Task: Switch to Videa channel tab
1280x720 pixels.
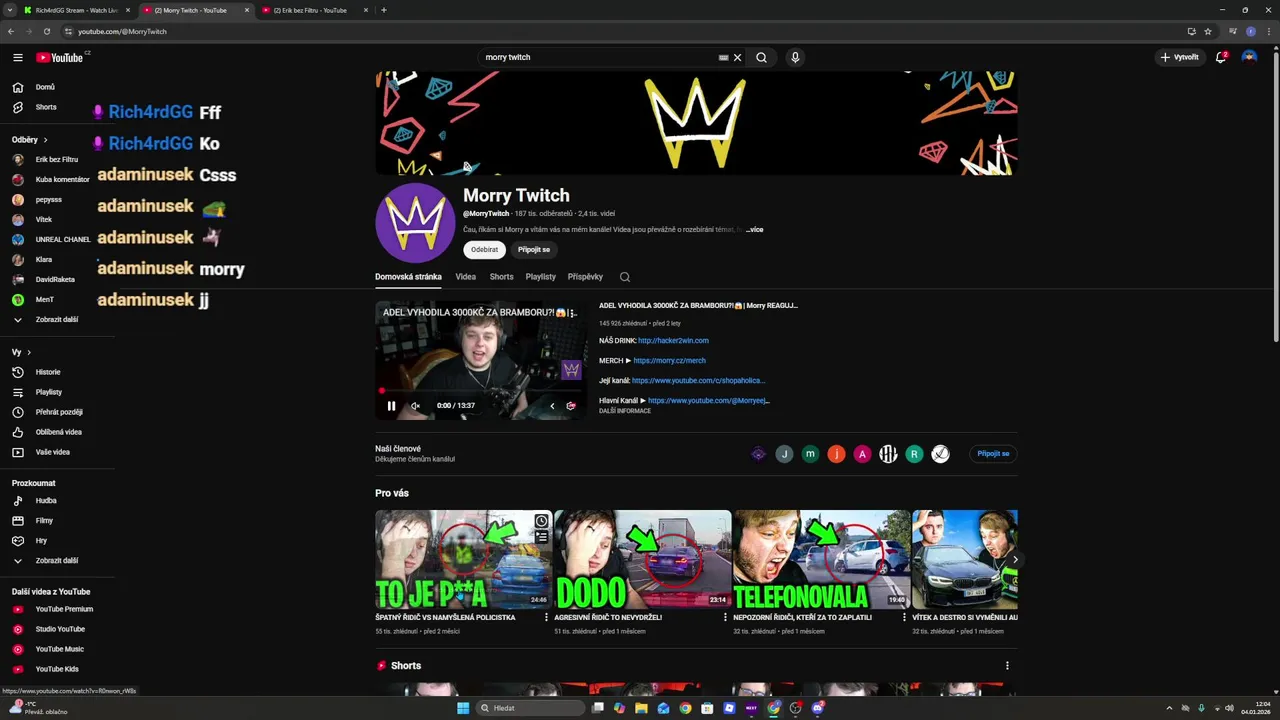Action: (x=466, y=277)
